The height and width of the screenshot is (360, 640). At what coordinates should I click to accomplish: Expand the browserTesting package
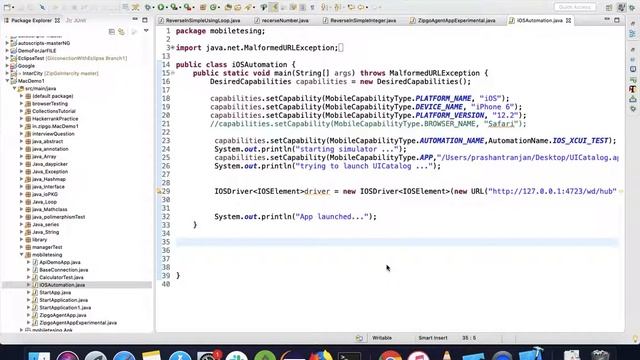tap(22, 104)
